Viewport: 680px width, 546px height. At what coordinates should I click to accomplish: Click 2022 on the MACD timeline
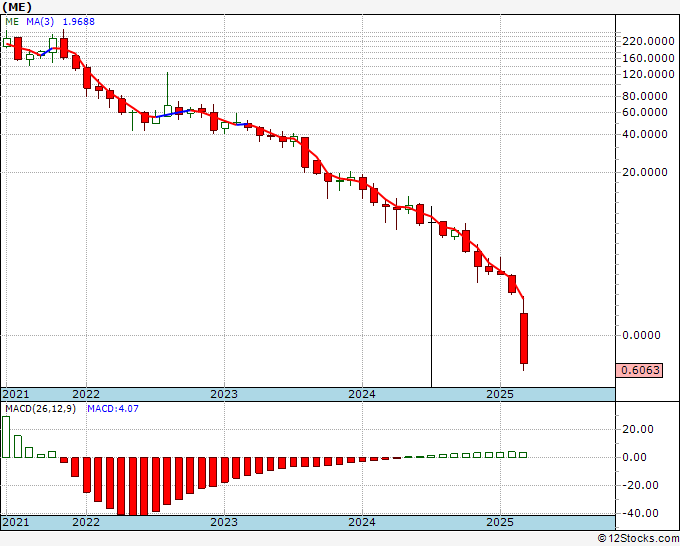86,522
